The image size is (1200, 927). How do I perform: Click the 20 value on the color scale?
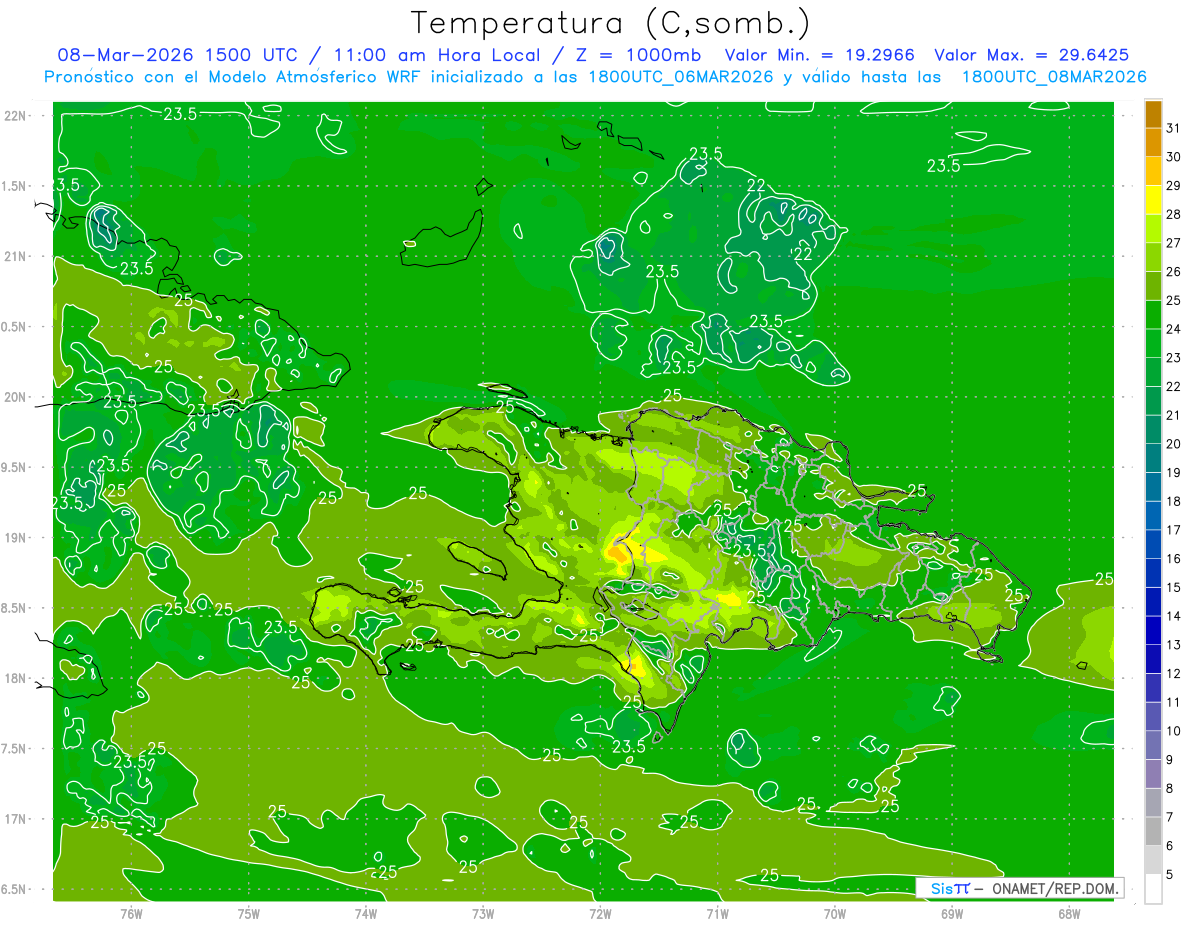click(x=1173, y=444)
